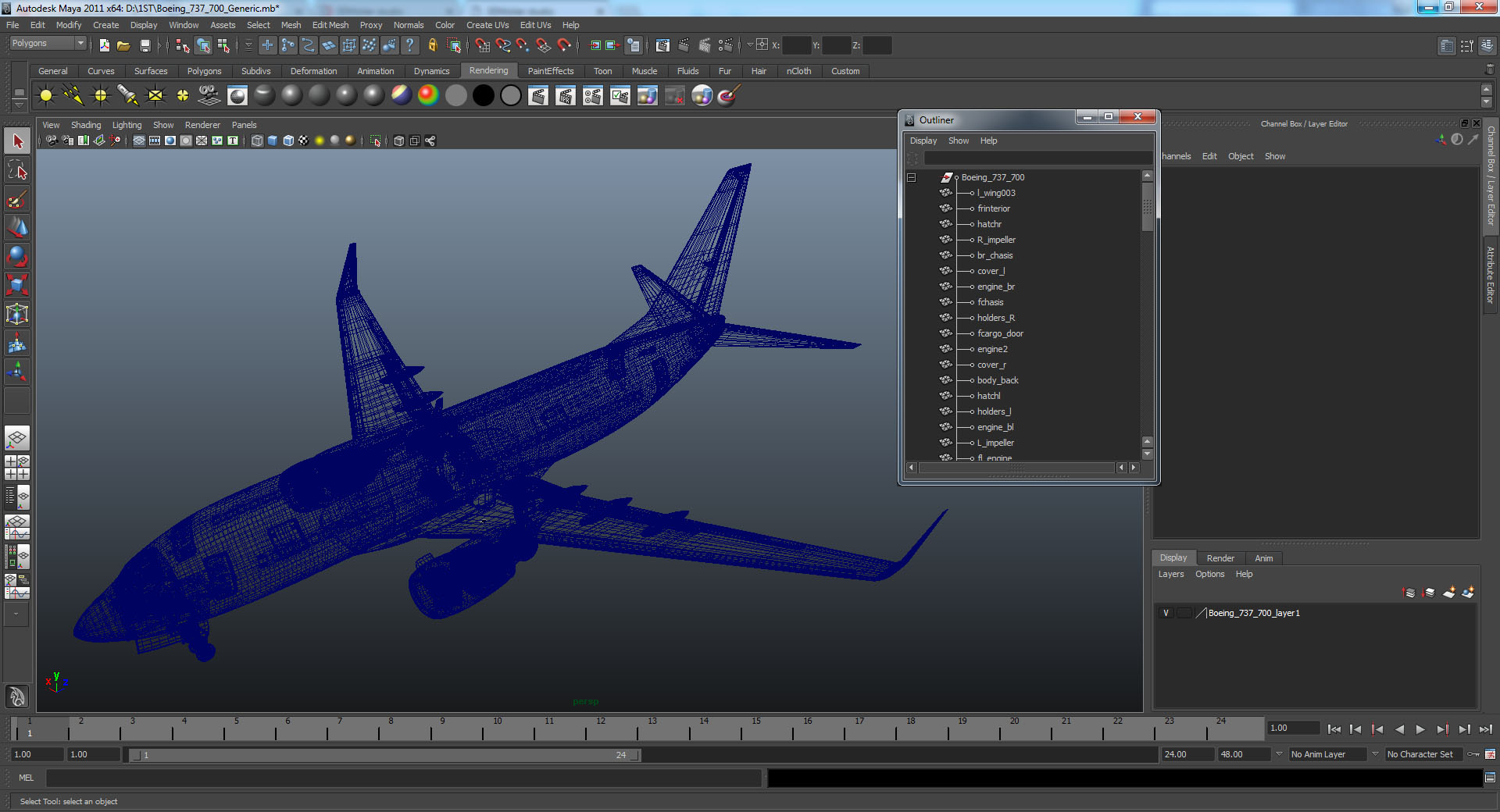
Task: Click the MEL command input field
Action: (x=404, y=778)
